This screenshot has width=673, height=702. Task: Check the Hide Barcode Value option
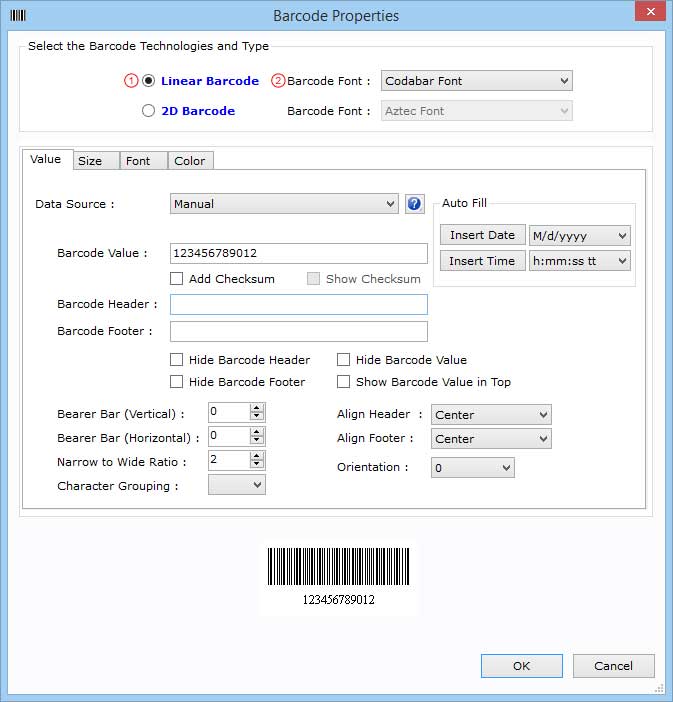click(343, 360)
